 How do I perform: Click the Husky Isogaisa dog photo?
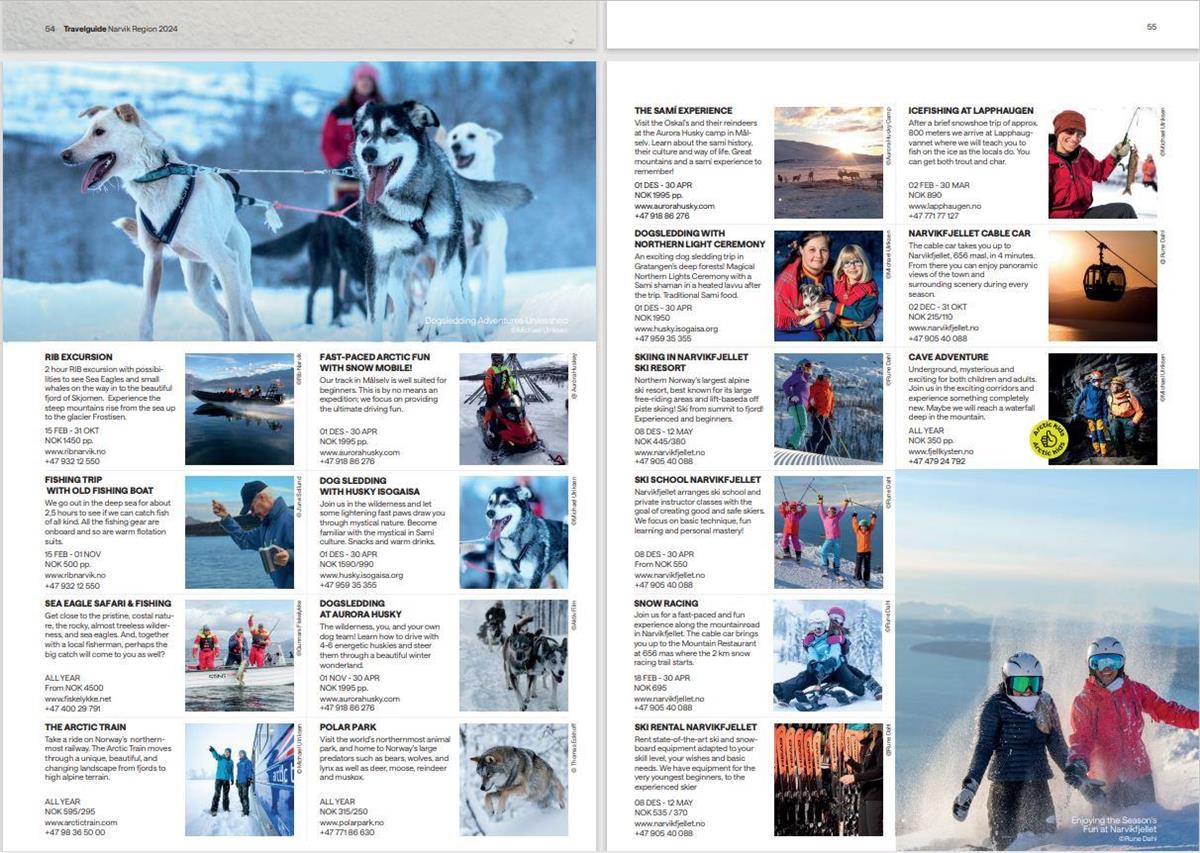[x=513, y=532]
